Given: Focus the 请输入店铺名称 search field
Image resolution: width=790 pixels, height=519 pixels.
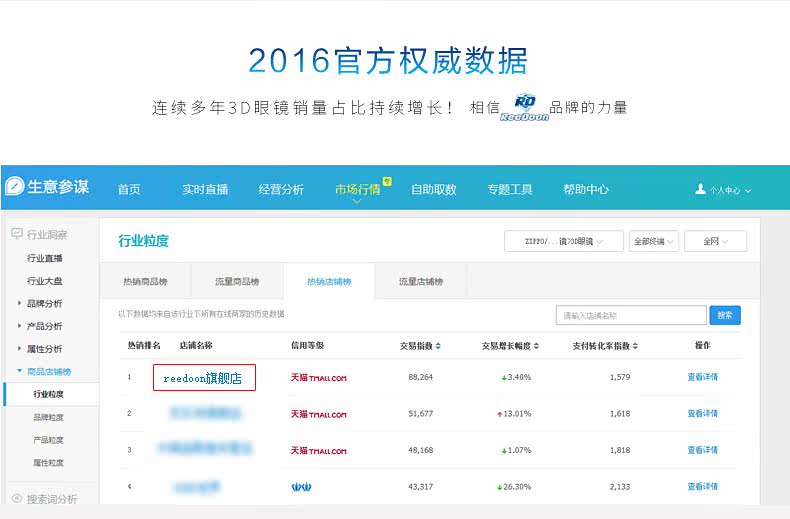Looking at the screenshot, I should [631, 315].
